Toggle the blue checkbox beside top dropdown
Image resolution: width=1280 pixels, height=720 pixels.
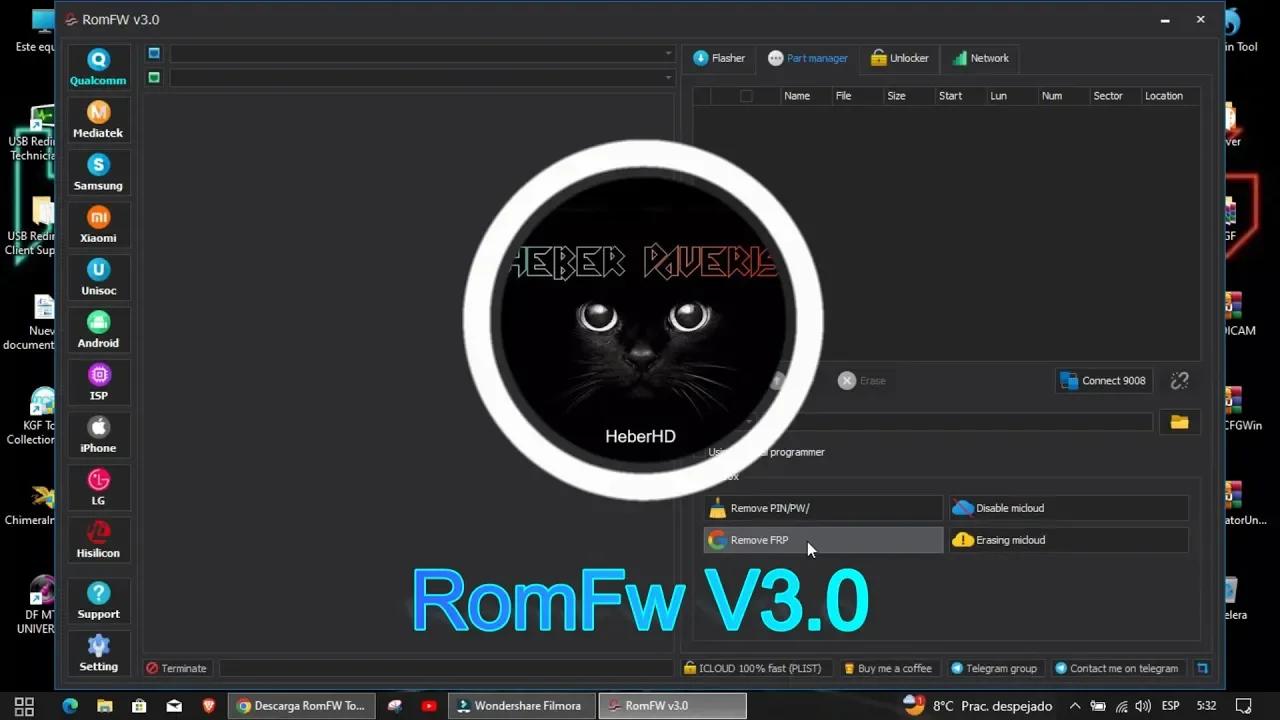pyautogui.click(x=154, y=53)
